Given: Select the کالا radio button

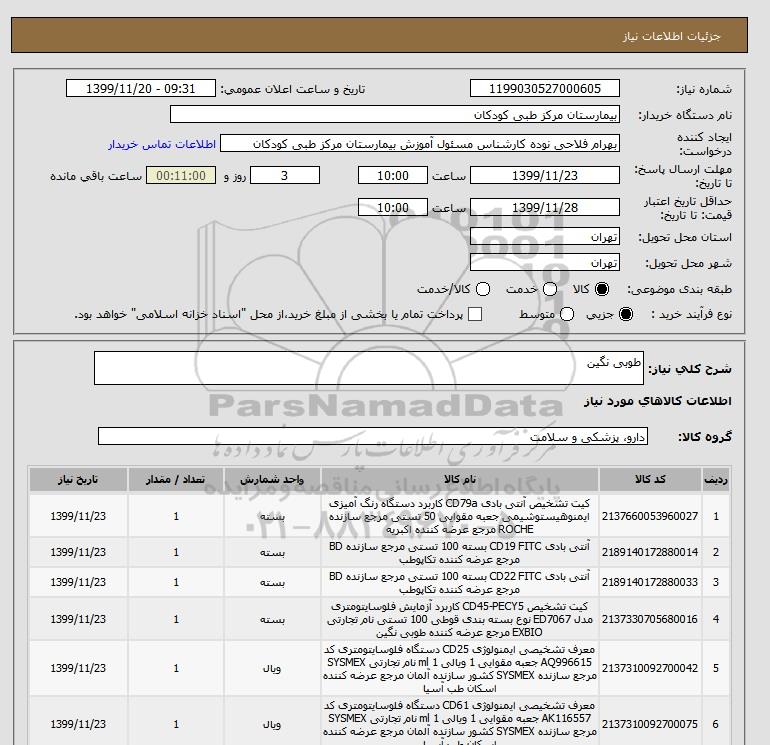Looking at the screenshot, I should tap(602, 289).
